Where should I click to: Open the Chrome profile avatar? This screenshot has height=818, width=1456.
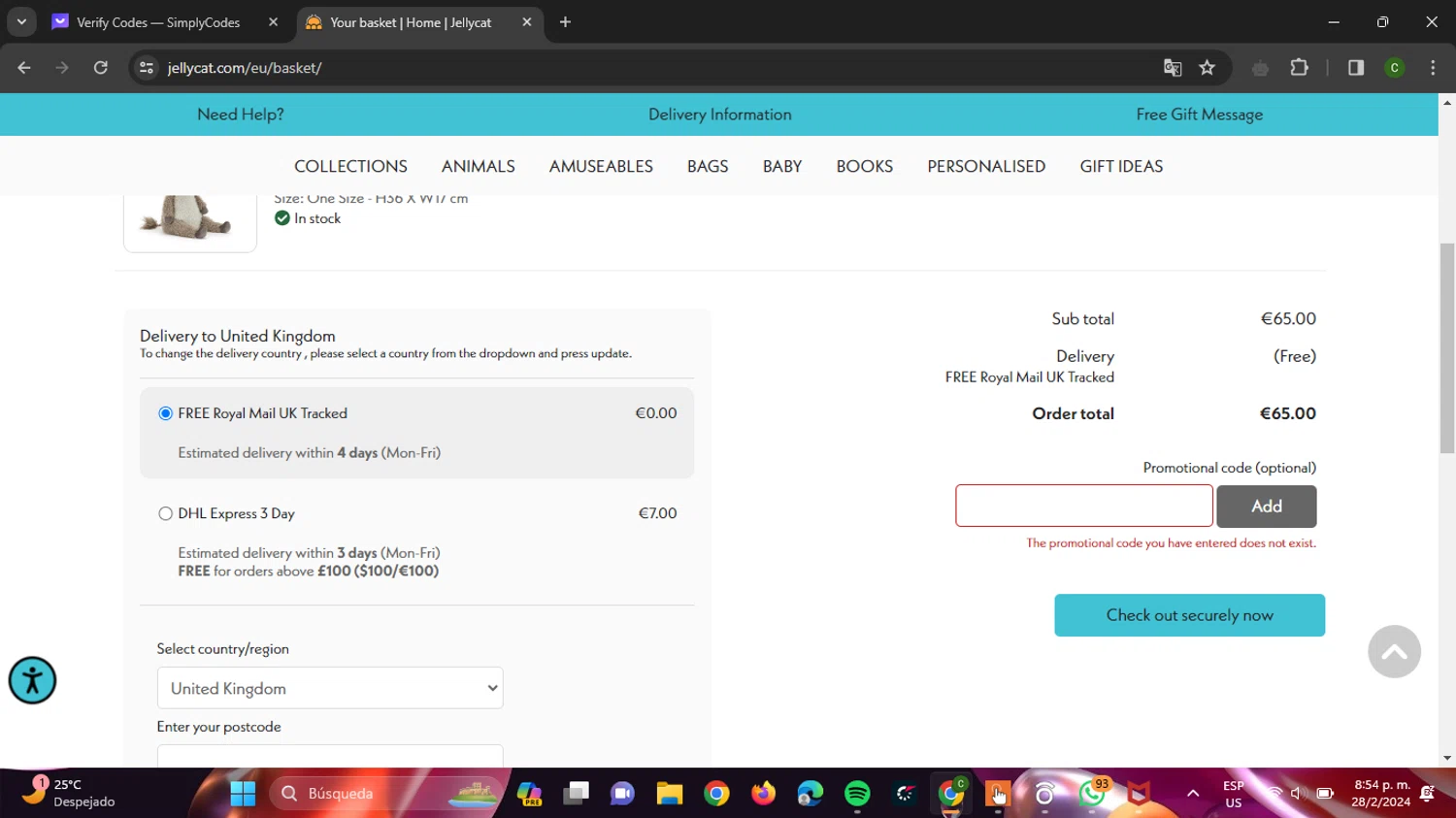1395,68
